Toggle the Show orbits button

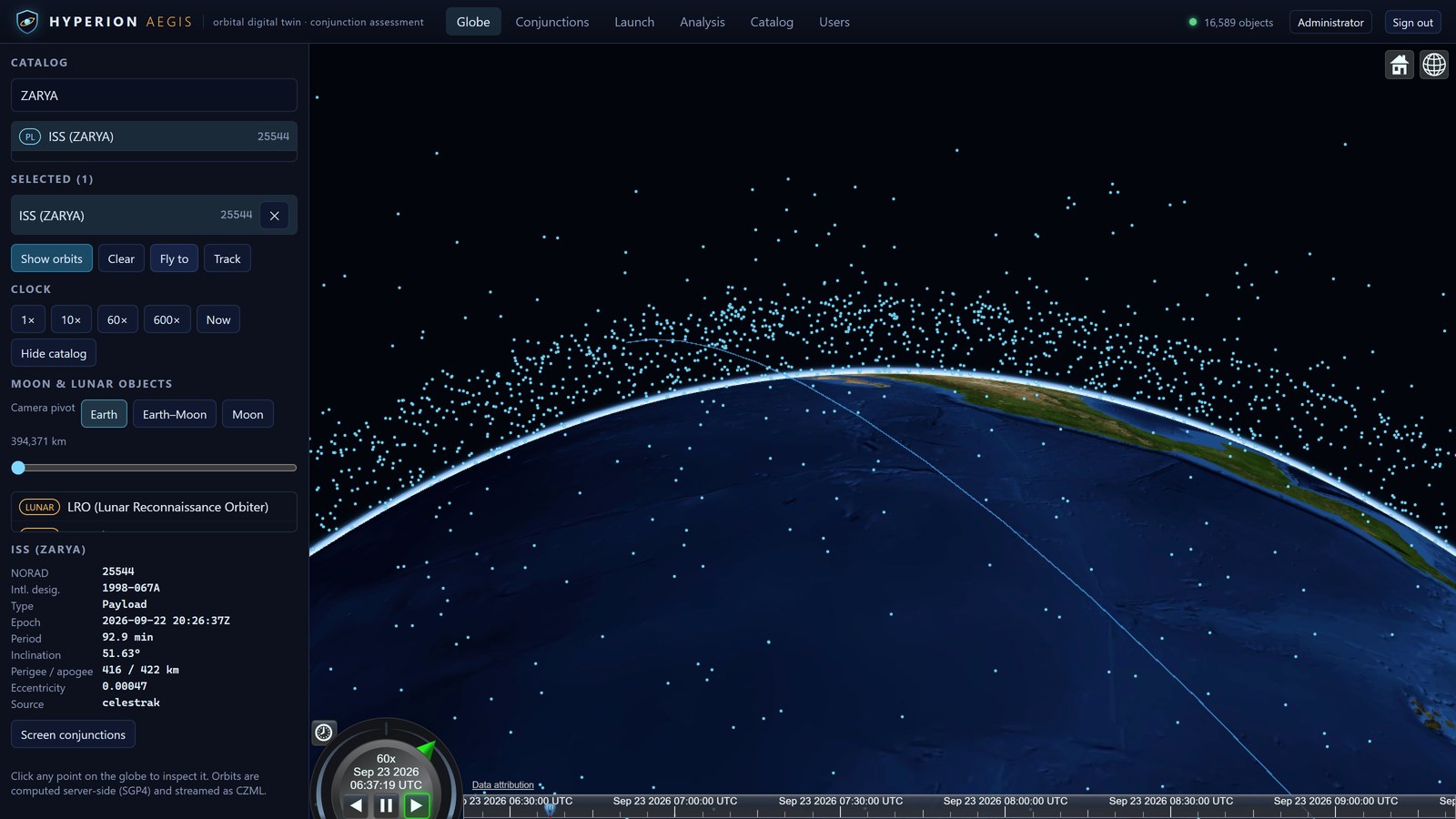click(x=52, y=258)
